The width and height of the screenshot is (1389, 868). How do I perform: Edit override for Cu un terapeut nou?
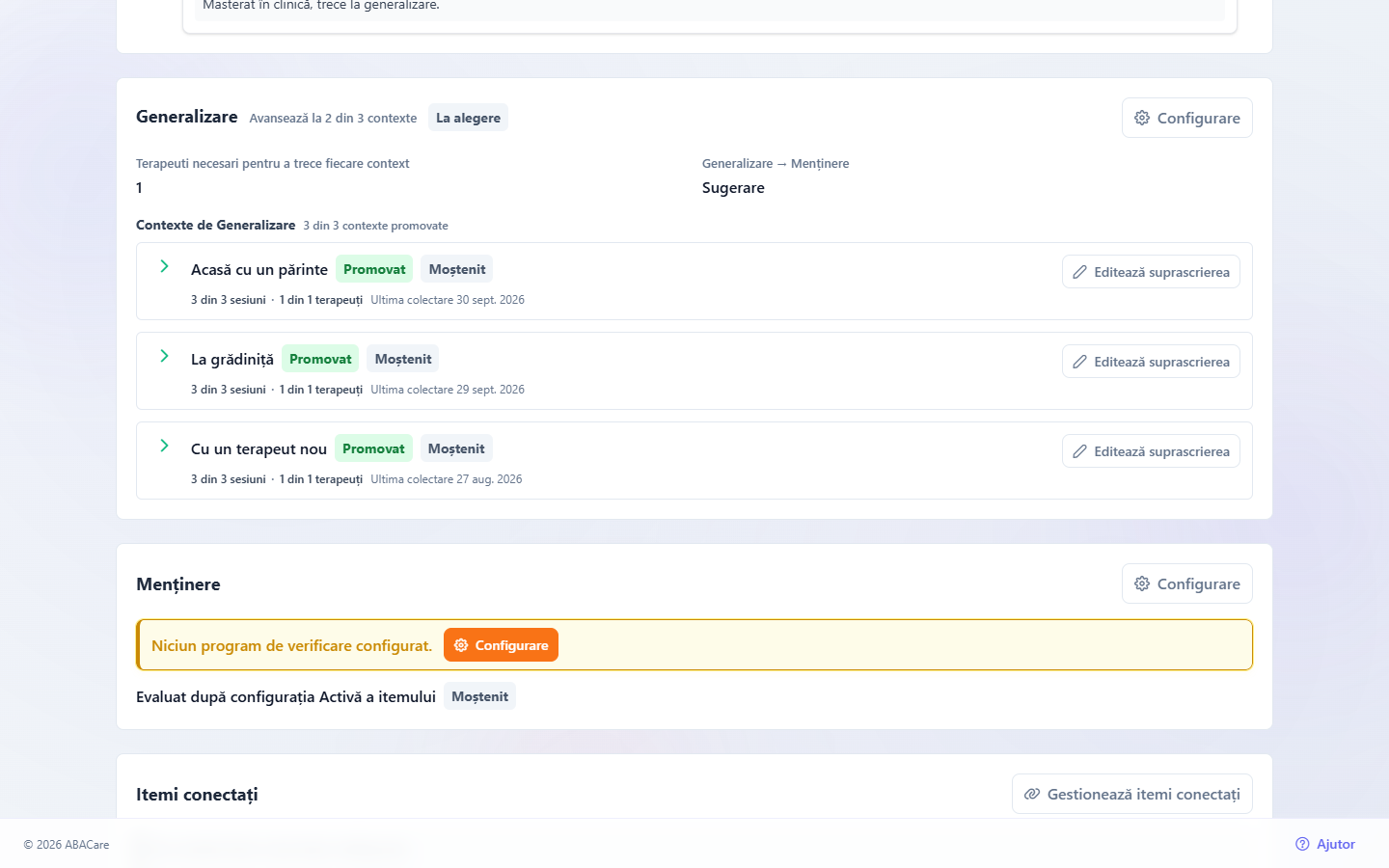(x=1151, y=451)
